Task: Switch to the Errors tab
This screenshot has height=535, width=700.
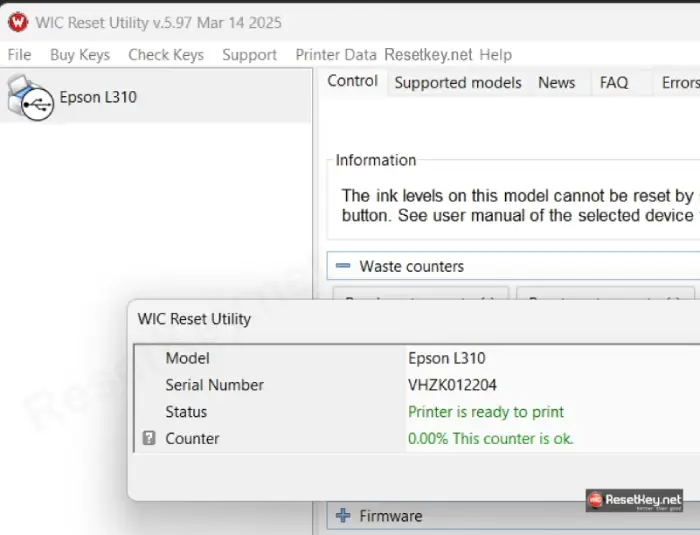Action: point(680,83)
